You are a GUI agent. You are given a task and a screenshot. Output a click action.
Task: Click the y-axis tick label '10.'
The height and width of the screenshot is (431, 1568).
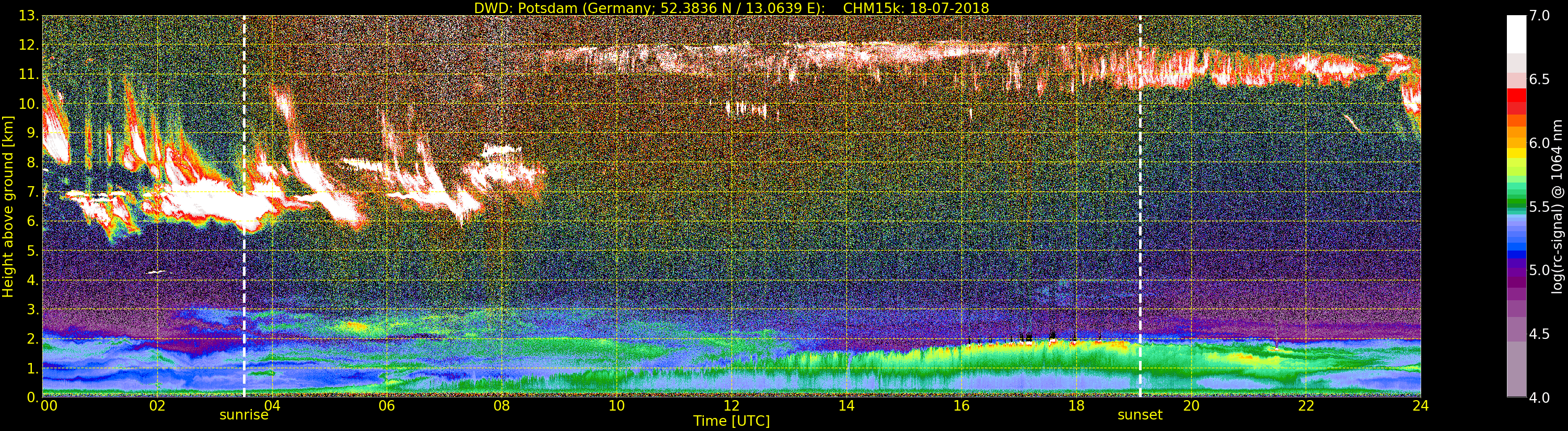coord(29,104)
